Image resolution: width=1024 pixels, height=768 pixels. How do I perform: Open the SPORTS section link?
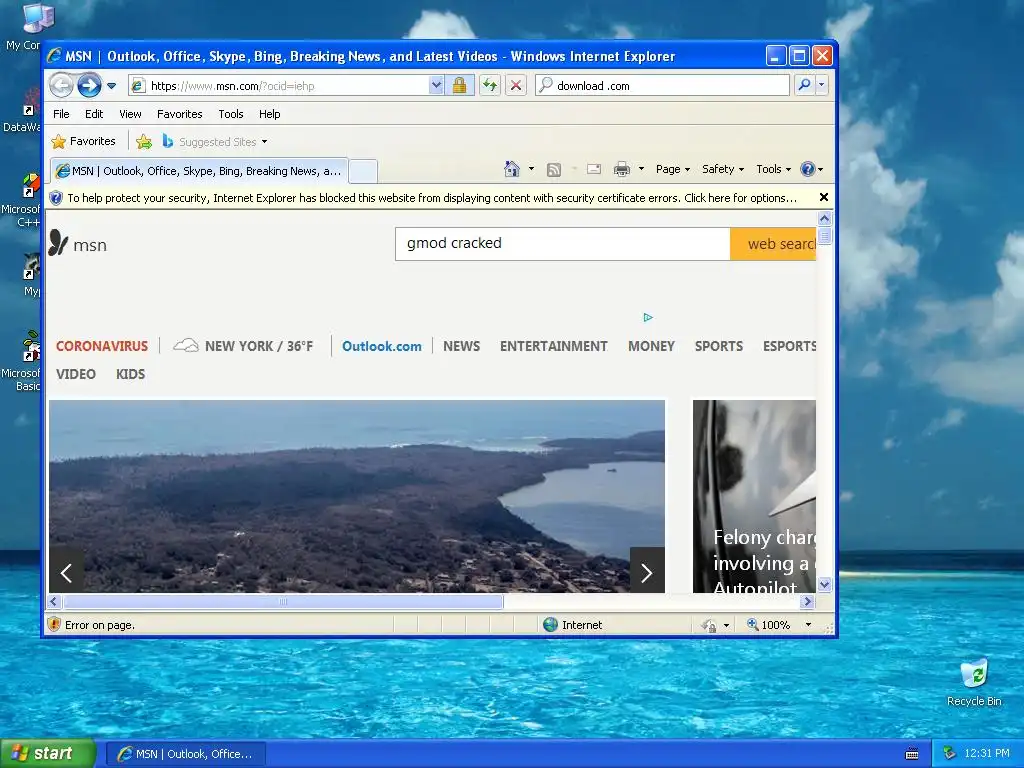[719, 346]
